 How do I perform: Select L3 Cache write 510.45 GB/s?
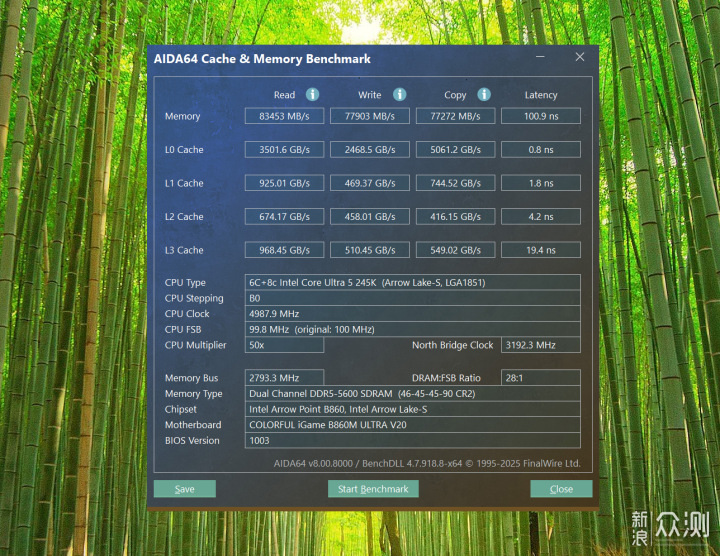pyautogui.click(x=370, y=250)
